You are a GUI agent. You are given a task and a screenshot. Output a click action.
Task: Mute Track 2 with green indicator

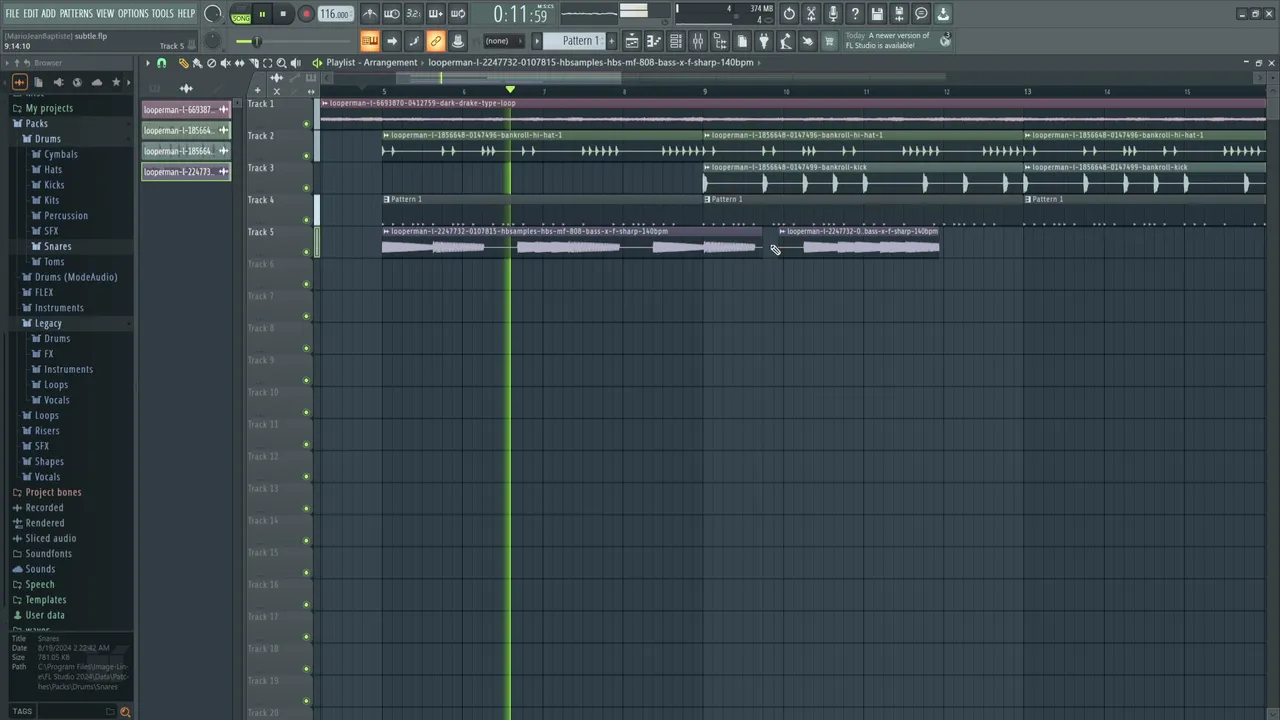point(307,156)
